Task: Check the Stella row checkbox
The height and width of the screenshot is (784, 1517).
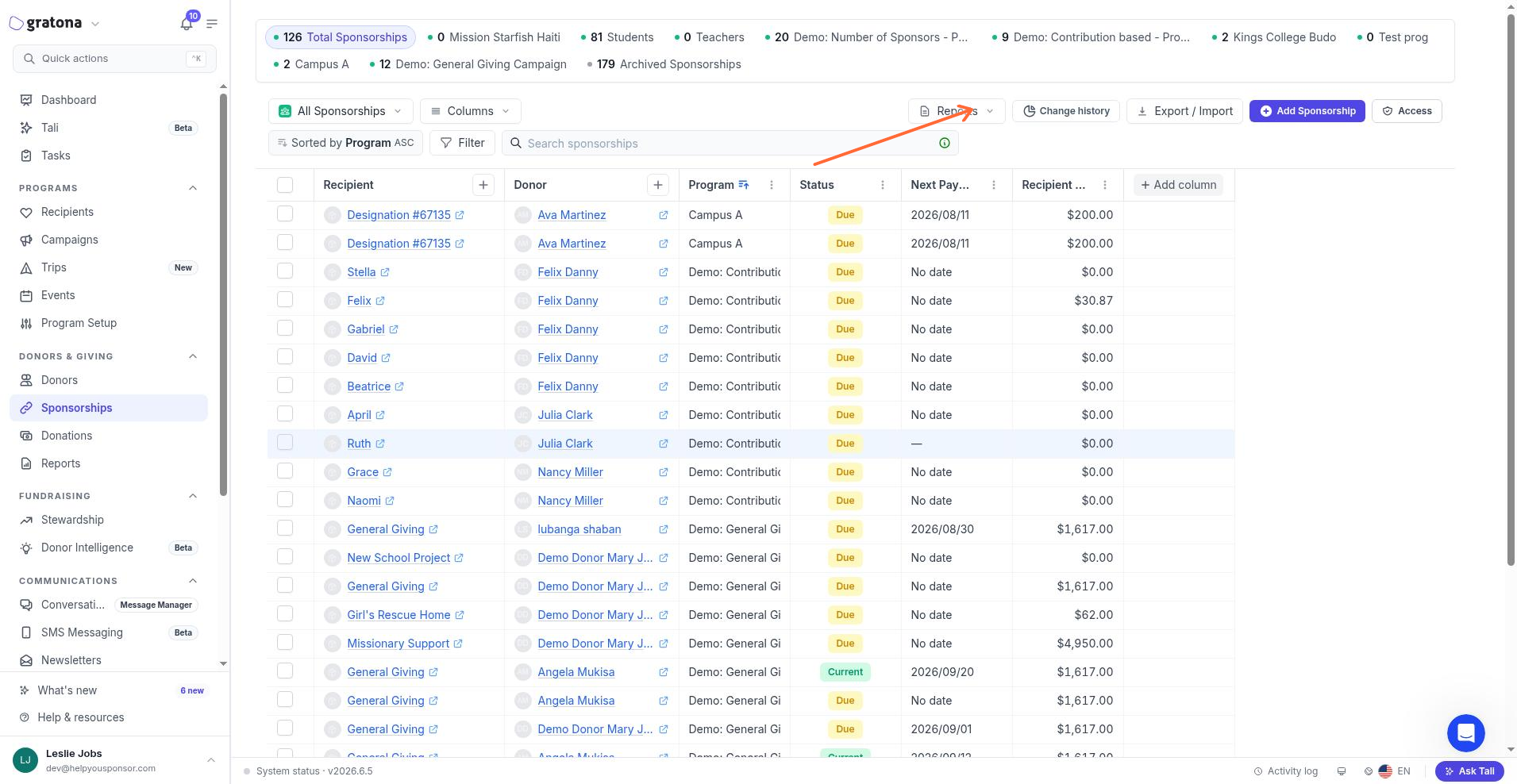Action: tap(285, 271)
